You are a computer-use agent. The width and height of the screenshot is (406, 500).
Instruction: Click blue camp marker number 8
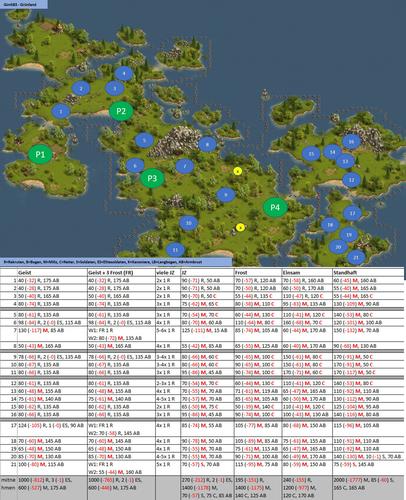tap(207, 145)
